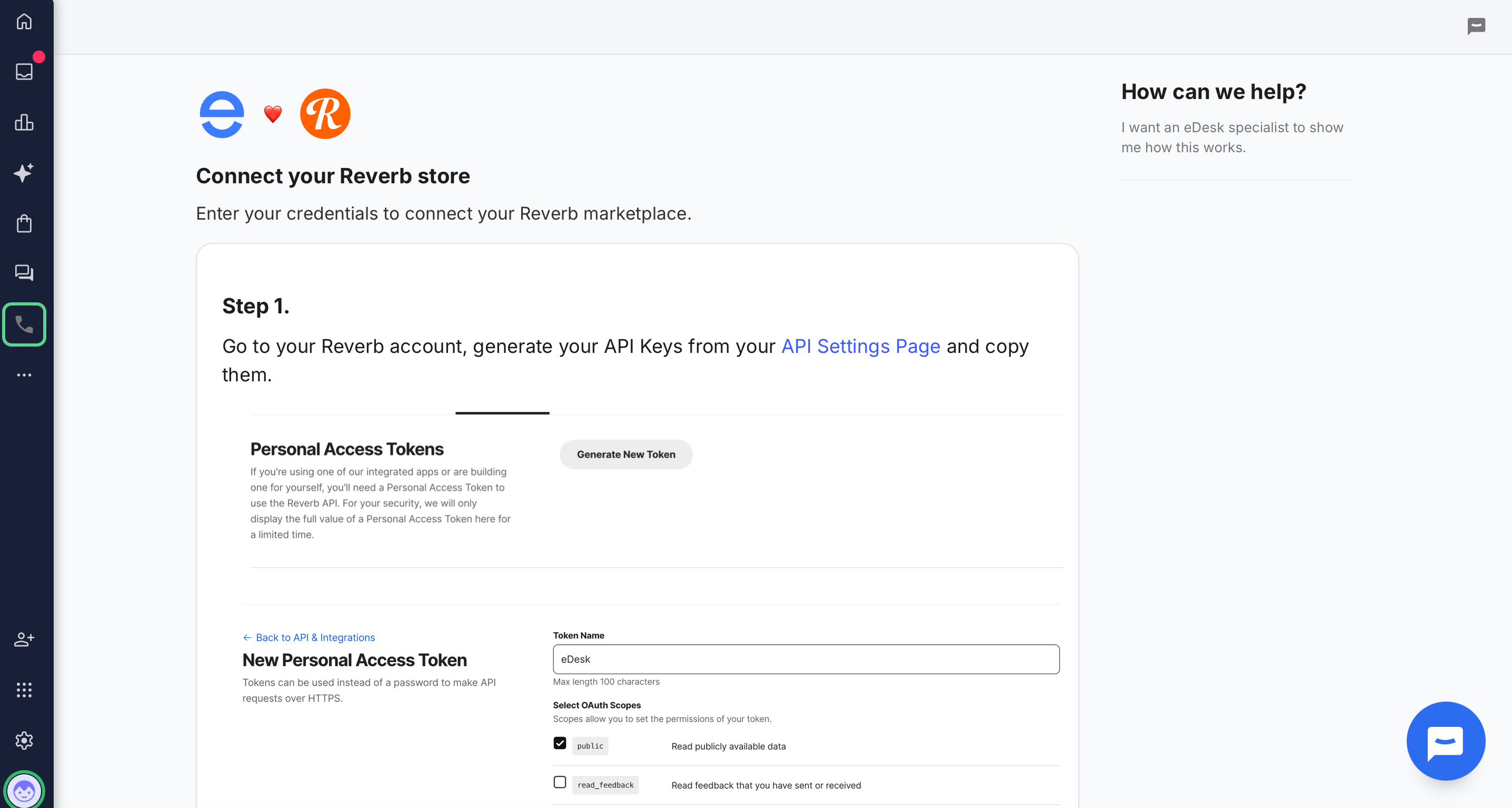
Task: Toggle the public scope checkbox
Action: (x=560, y=743)
